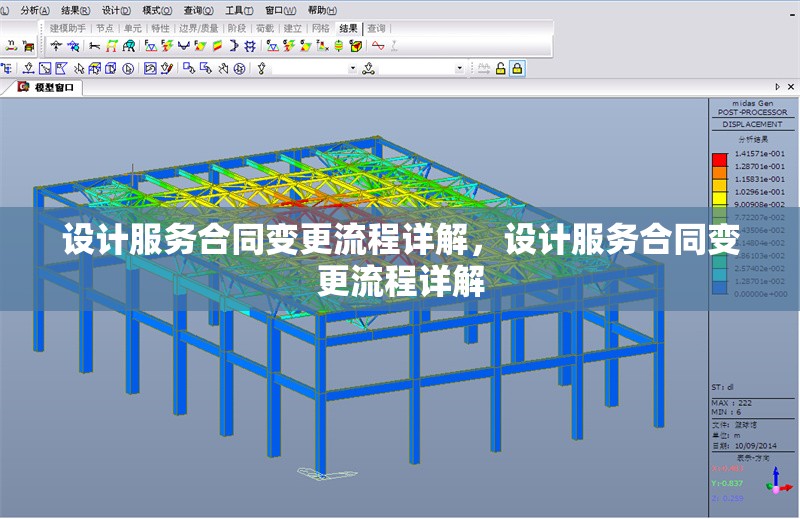Click the red cube icon in results toolbar
800x519 pixels.
coord(353,46)
